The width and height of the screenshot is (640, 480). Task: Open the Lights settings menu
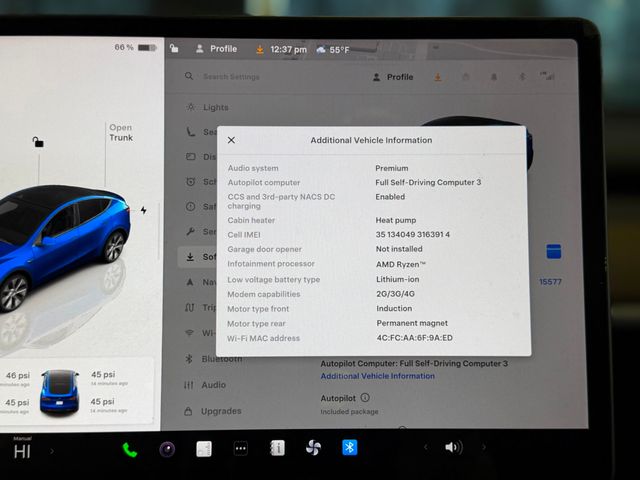pos(207,107)
